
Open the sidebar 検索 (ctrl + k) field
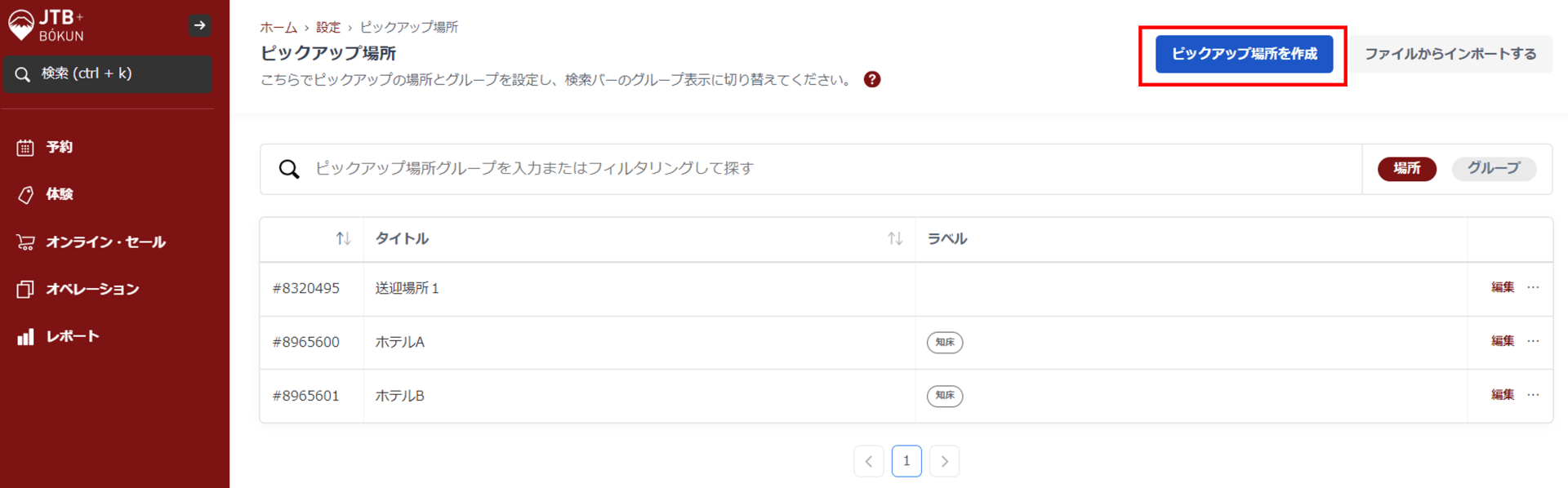pyautogui.click(x=108, y=73)
